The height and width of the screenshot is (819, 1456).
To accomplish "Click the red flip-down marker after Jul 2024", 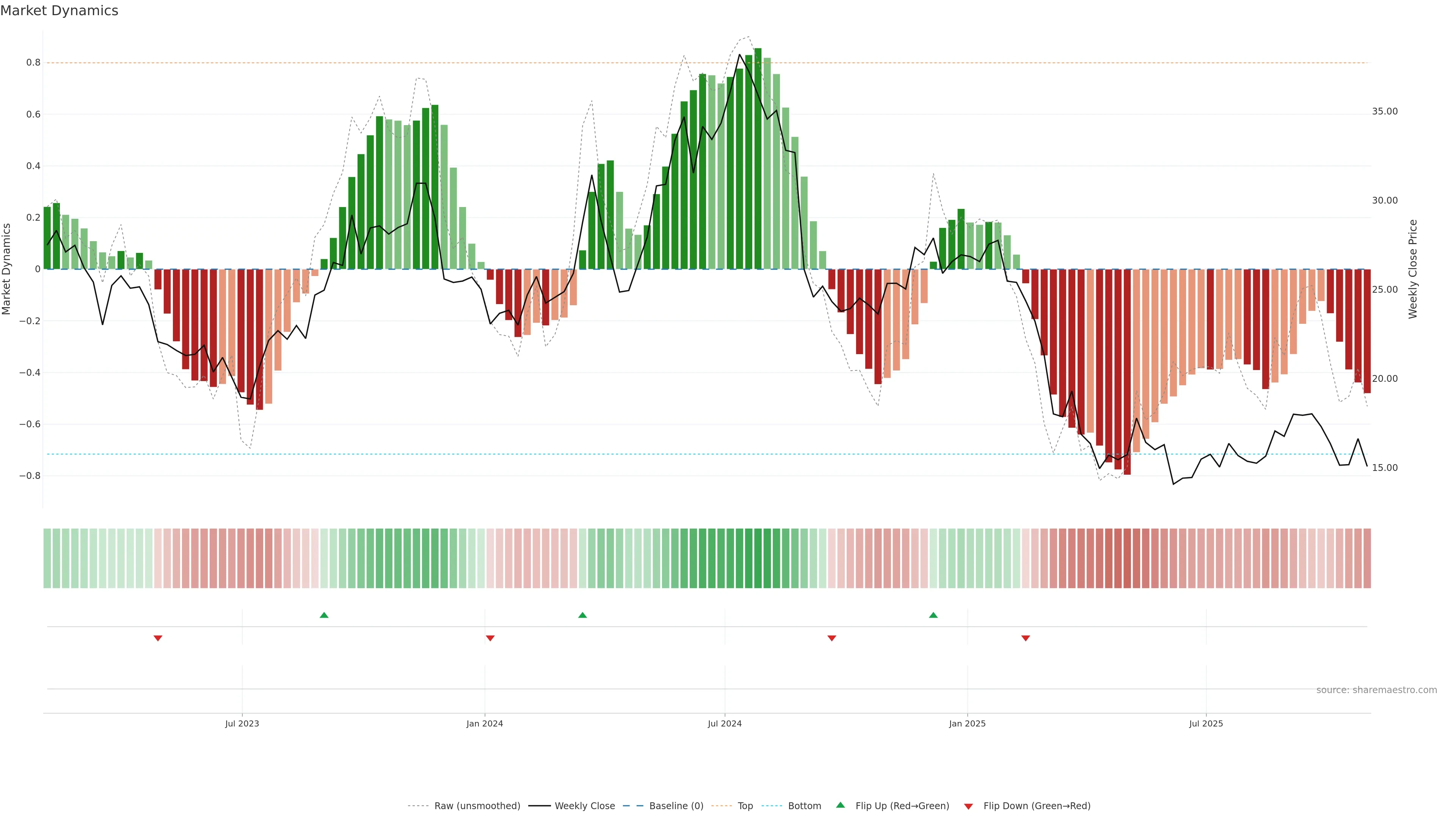I will pos(832,638).
